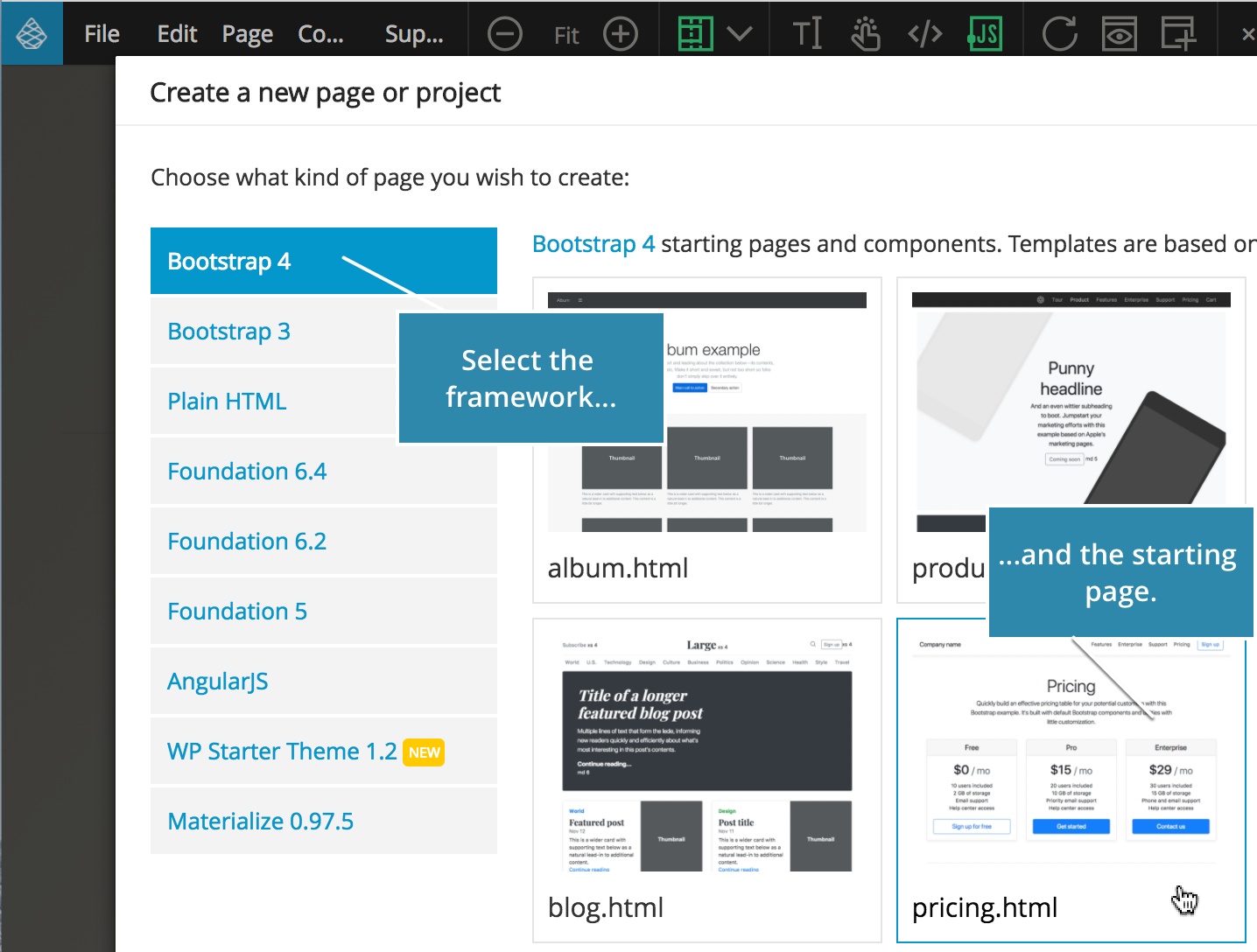Select Foundation 6.4 framework

(324, 471)
